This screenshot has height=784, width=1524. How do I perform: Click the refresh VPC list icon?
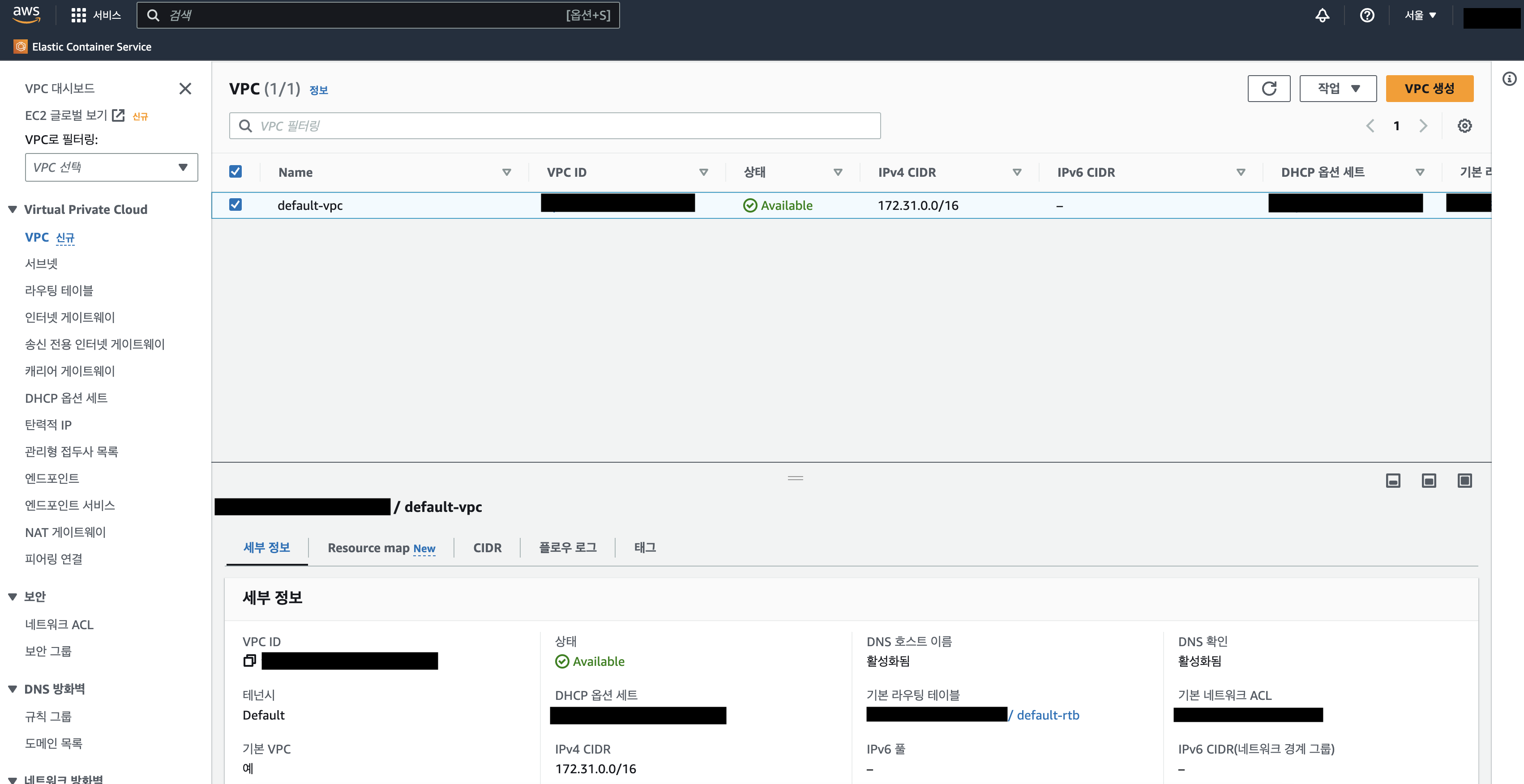(1268, 89)
